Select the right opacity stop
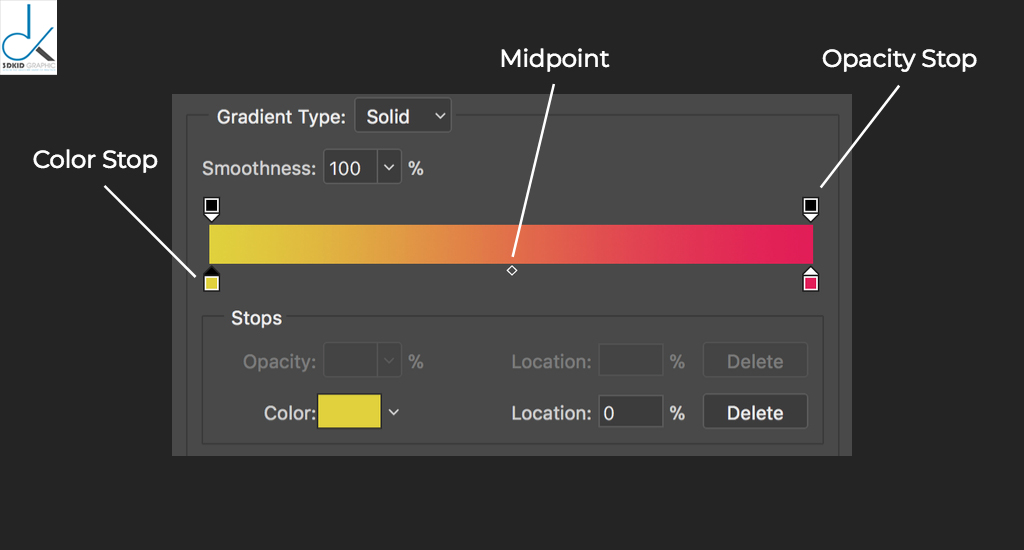 (810, 207)
